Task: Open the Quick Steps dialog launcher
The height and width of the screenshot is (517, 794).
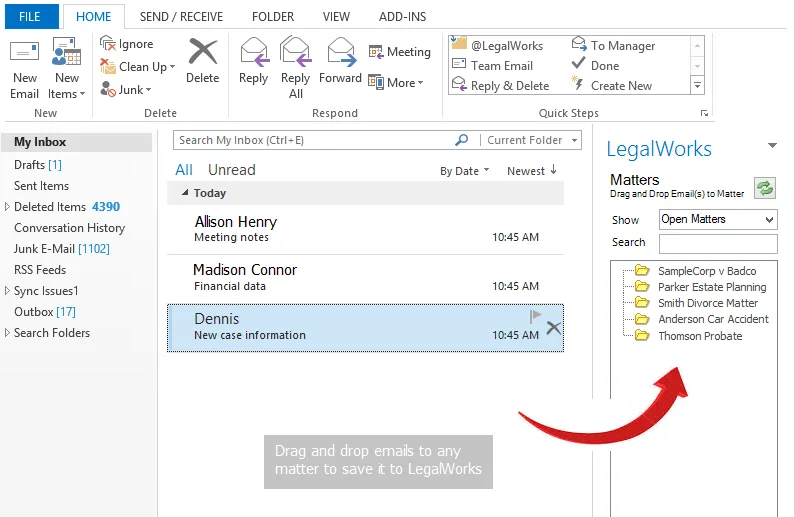Action: click(x=704, y=113)
